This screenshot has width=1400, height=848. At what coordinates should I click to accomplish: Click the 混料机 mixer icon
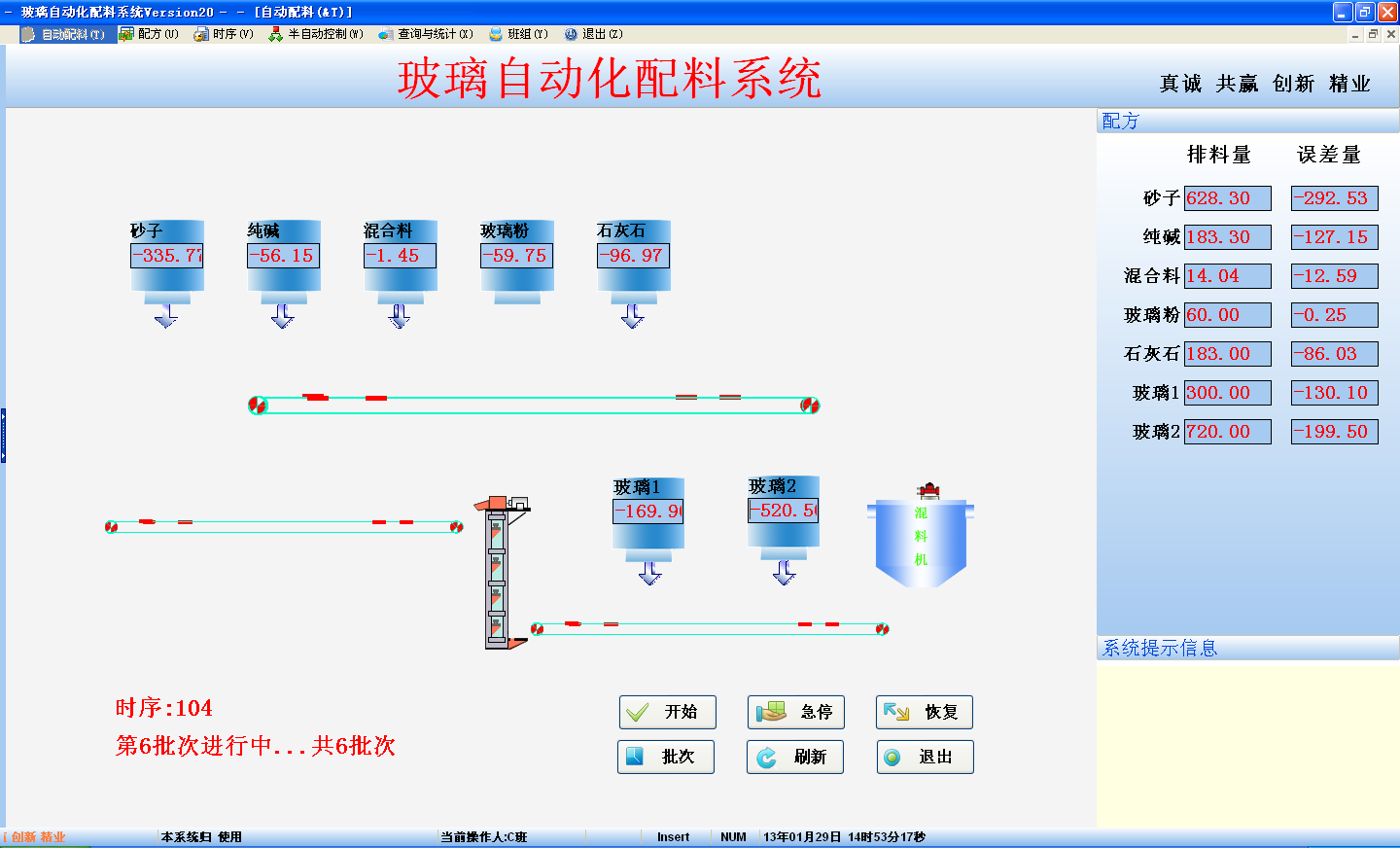(x=920, y=541)
